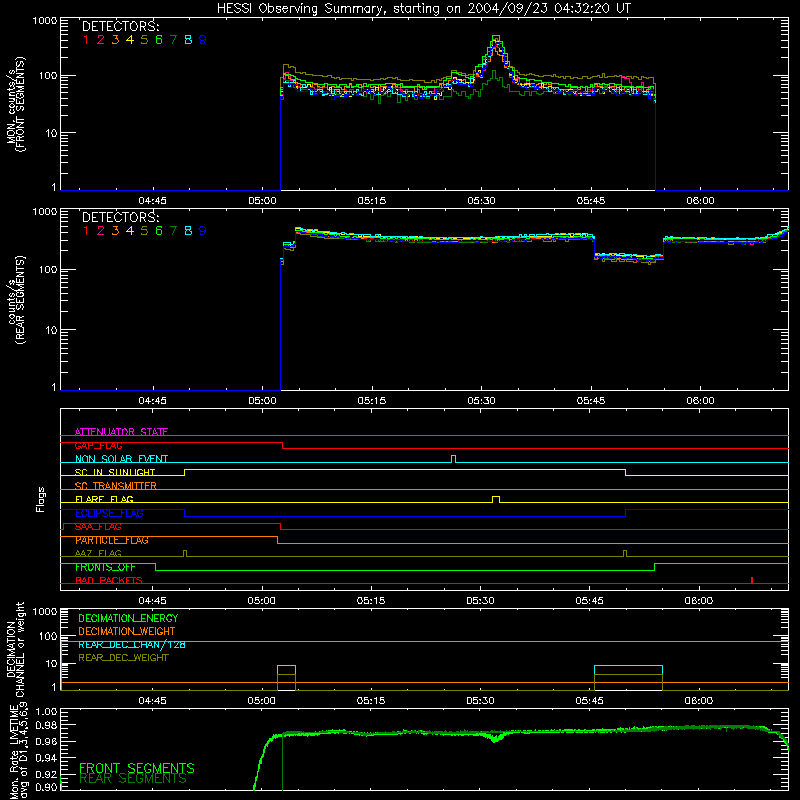800x800 pixels.
Task: Click the 04:45 tick label under the front segments plot
Action: tap(152, 201)
